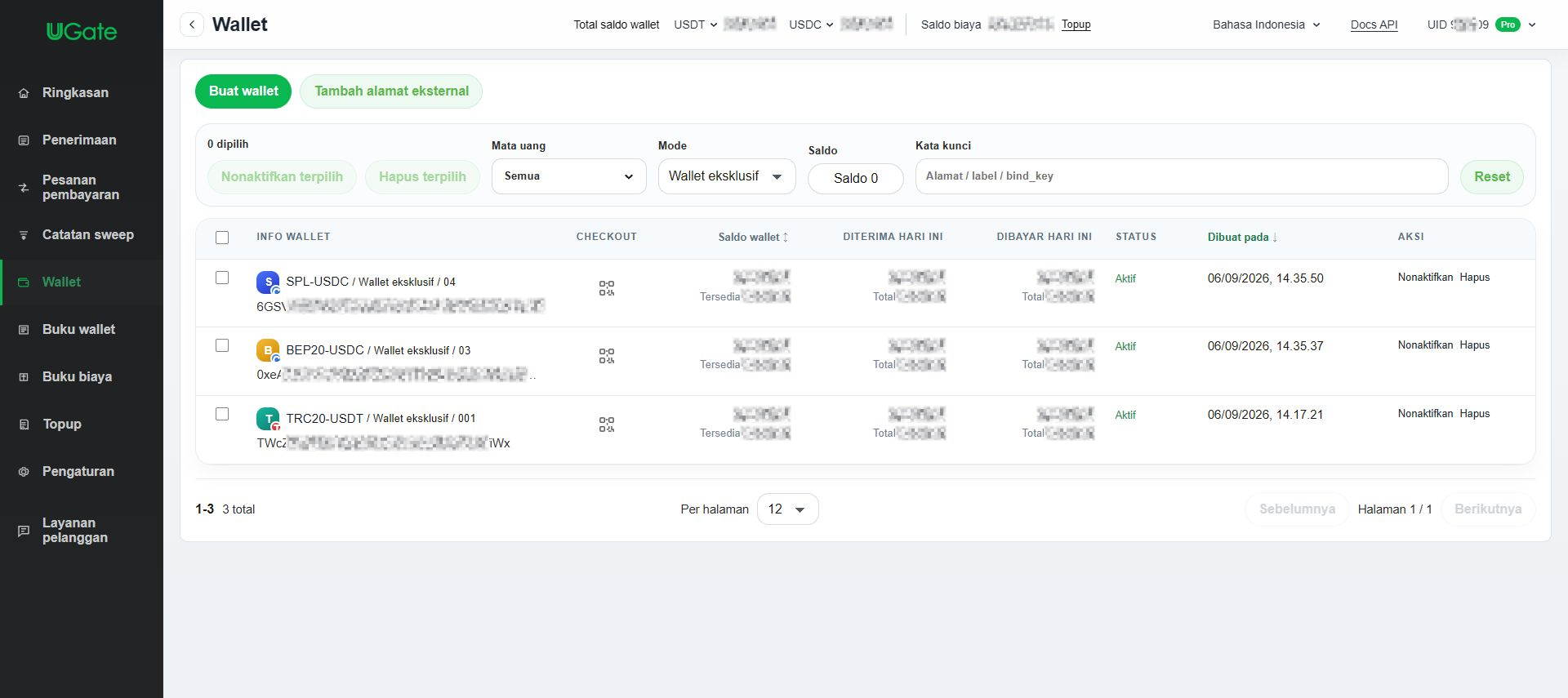Click the Catatan sweep filter icon
The width and height of the screenshot is (1568, 698).
click(x=24, y=235)
